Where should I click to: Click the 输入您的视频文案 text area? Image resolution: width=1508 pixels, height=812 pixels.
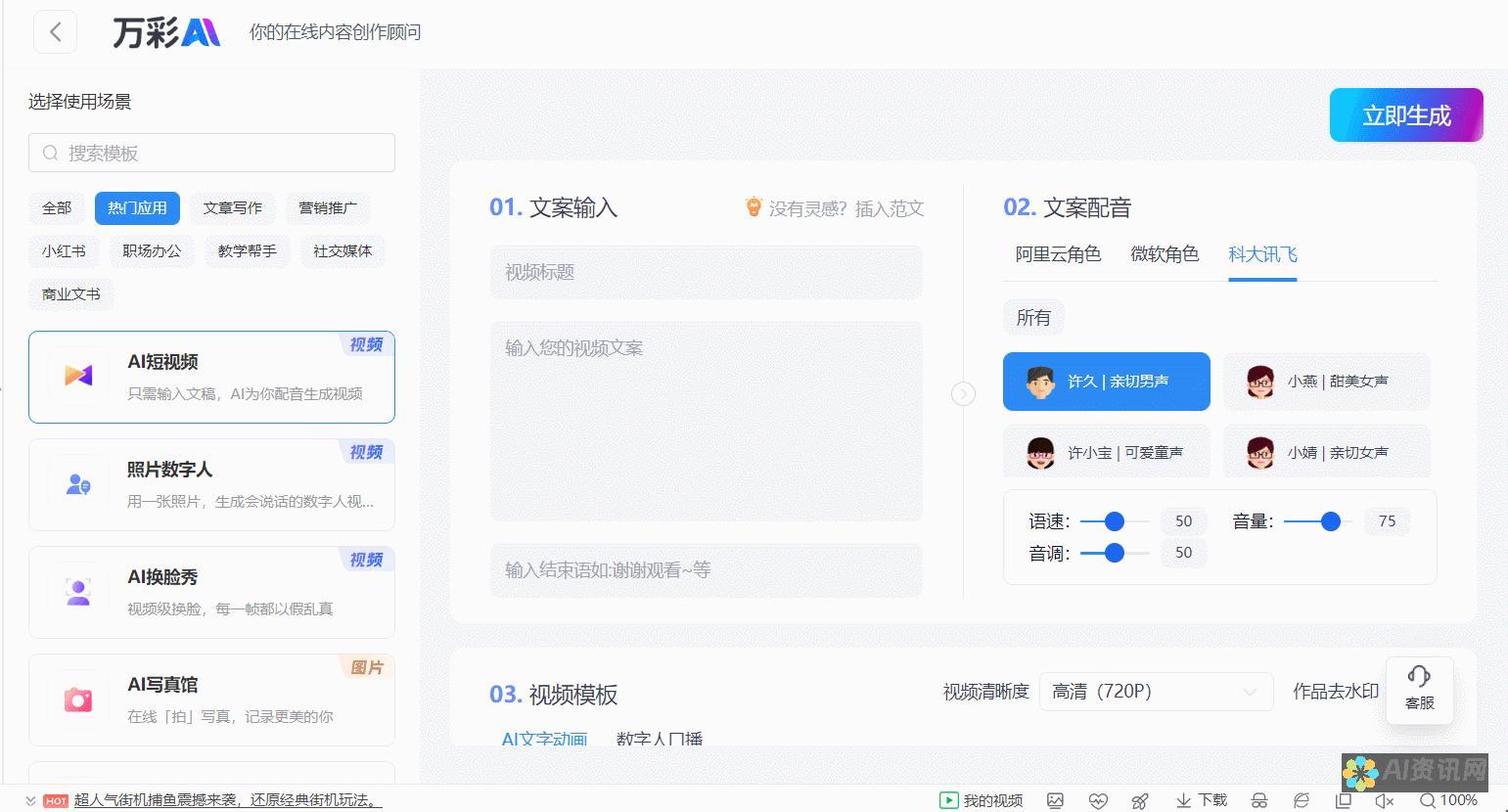click(x=707, y=422)
